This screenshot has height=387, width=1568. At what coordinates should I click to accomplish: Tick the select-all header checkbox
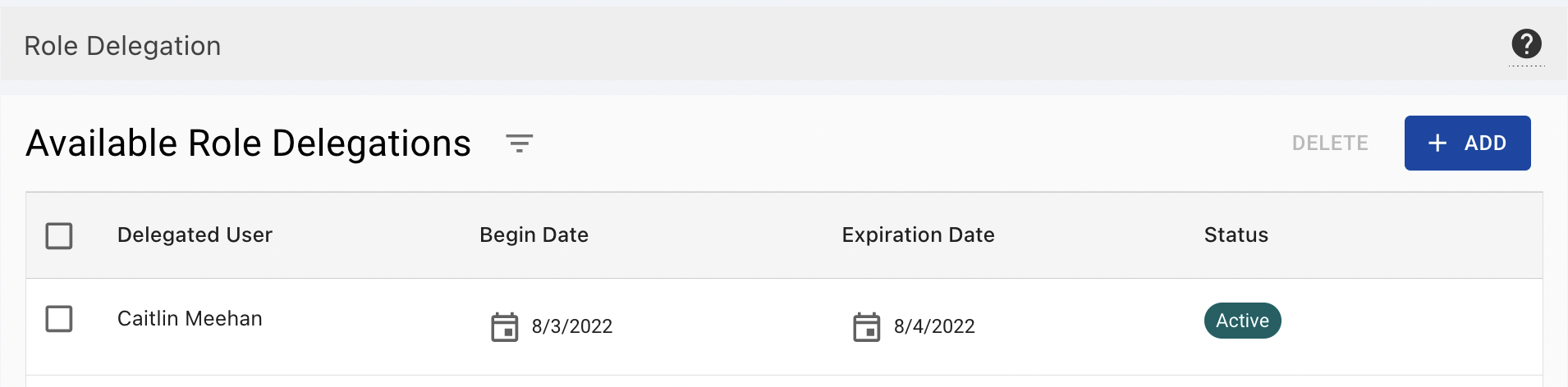click(x=59, y=236)
